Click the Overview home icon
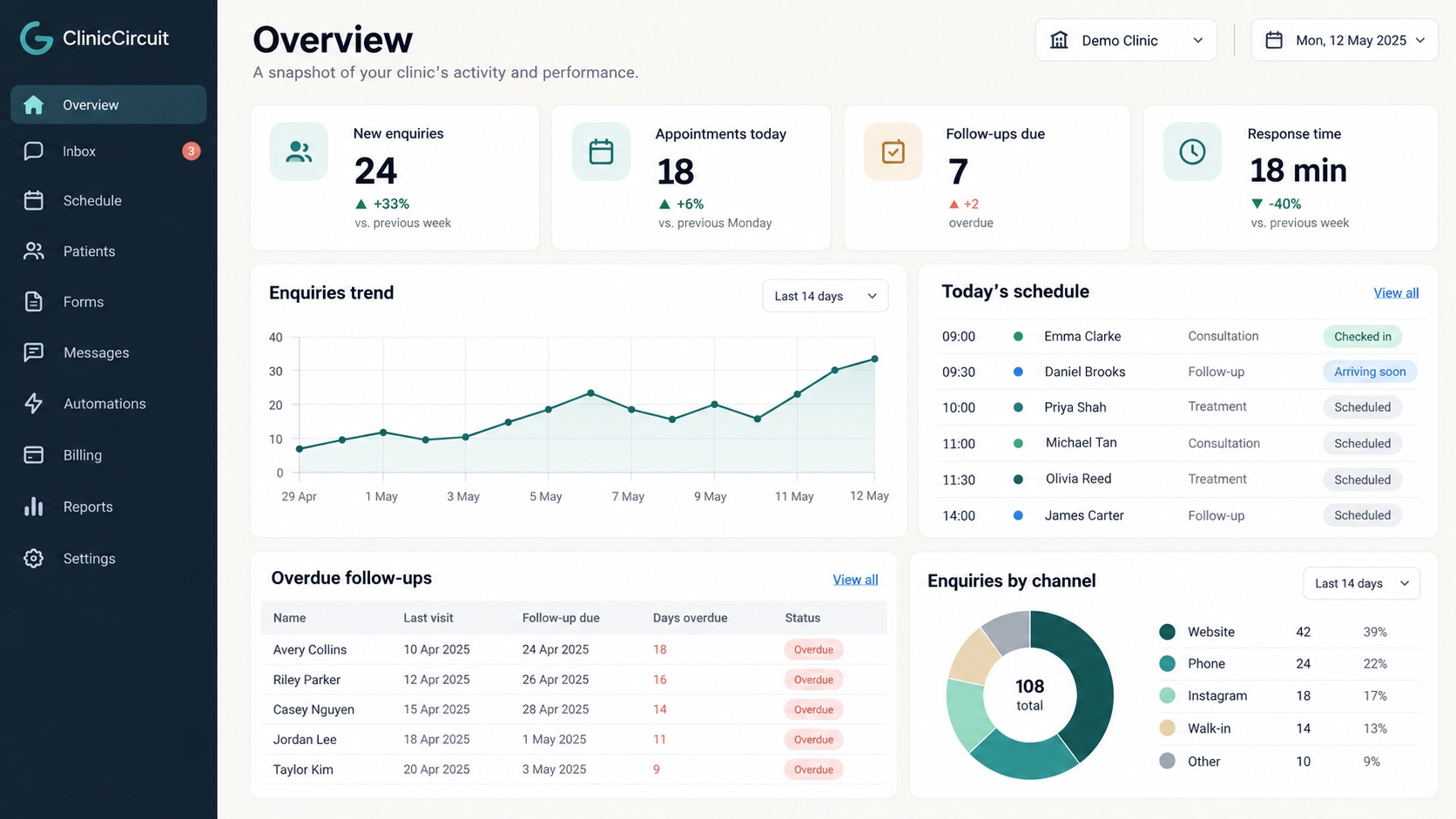The width and height of the screenshot is (1456, 819). (33, 104)
